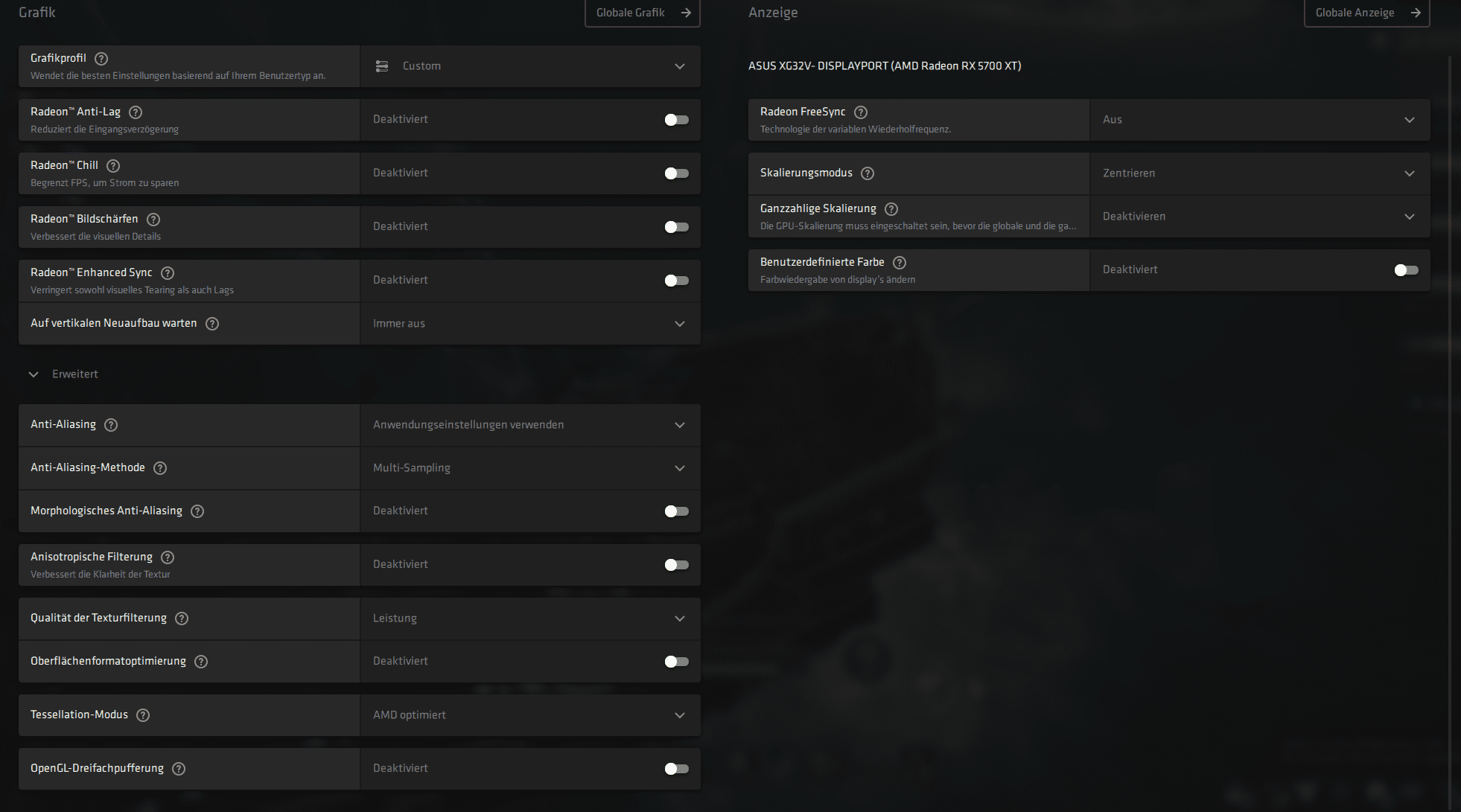Enable Radeon Anti-Lag toggle
The height and width of the screenshot is (812, 1461).
(x=677, y=120)
